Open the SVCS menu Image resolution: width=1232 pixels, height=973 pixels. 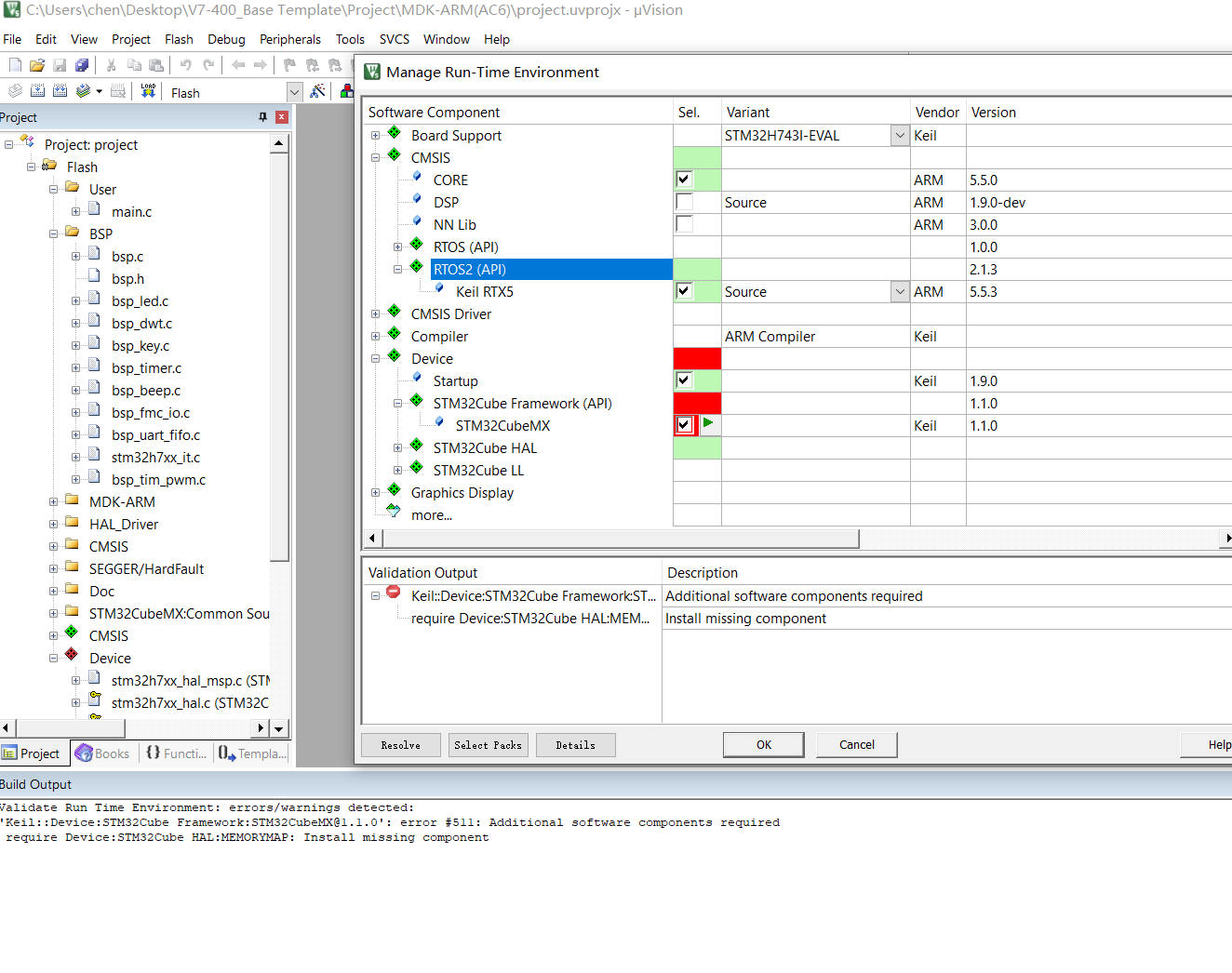(395, 39)
